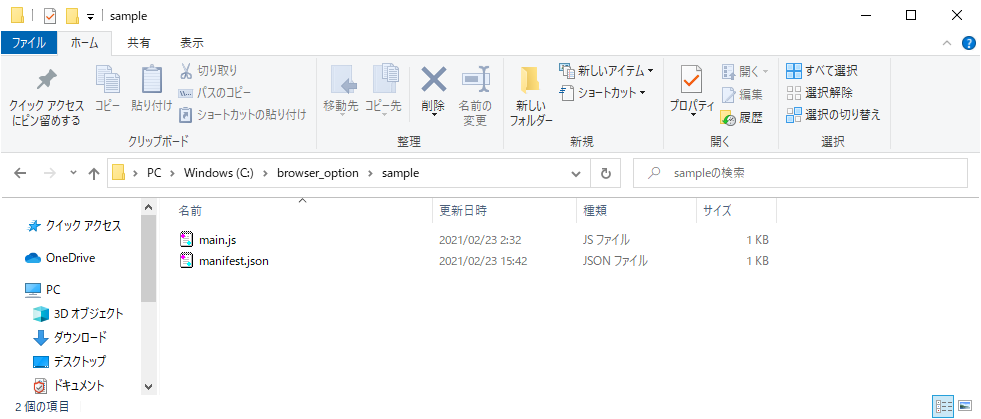This screenshot has height=419, width=981.
Task: Click Invert selection (選択の切り替え)
Action: pyautogui.click(x=833, y=114)
